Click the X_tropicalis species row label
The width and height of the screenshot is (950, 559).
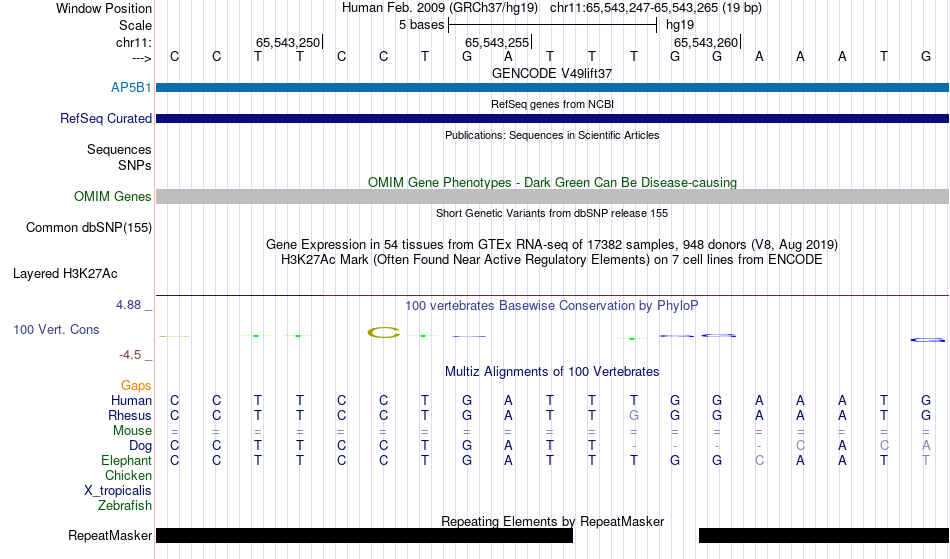pyautogui.click(x=118, y=491)
